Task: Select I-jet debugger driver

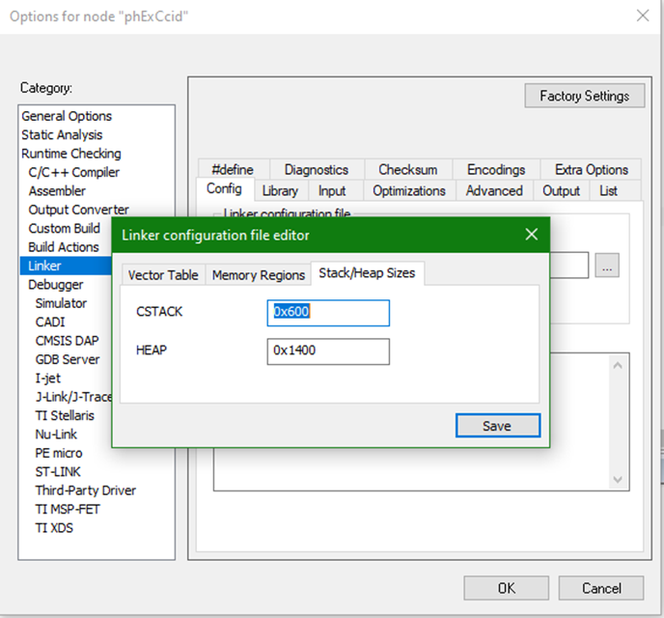Action: click(x=48, y=378)
